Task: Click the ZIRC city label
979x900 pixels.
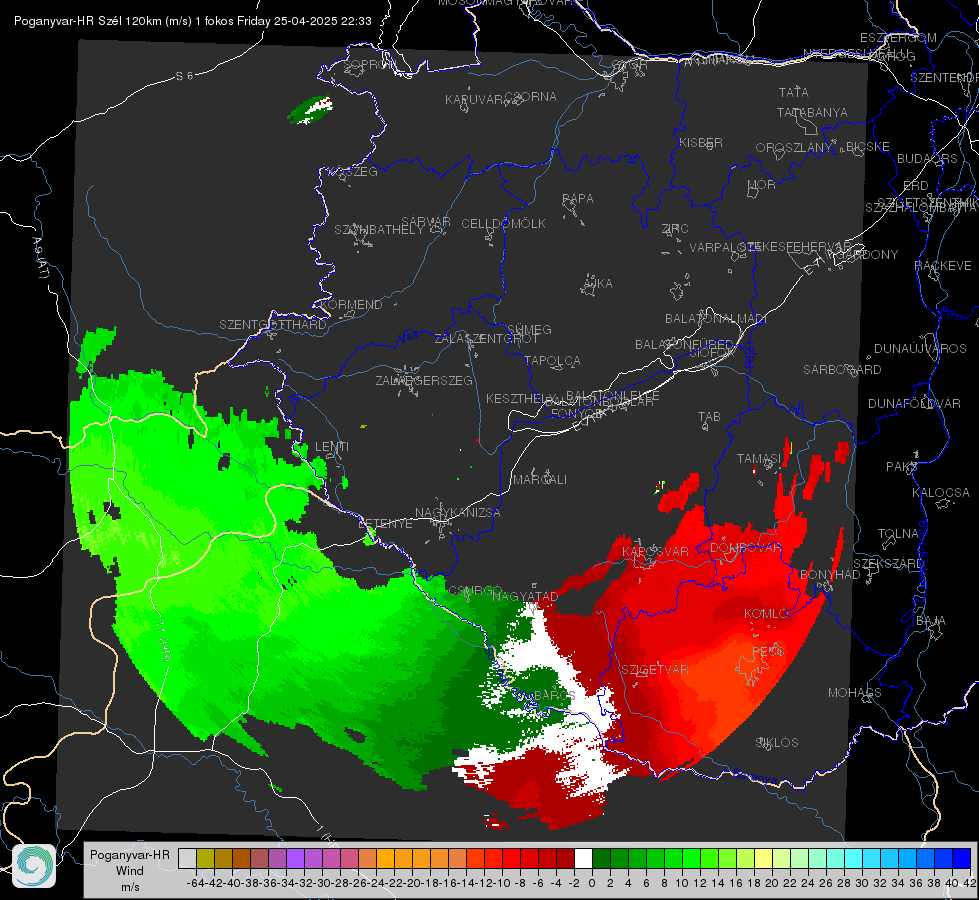Action: [675, 229]
